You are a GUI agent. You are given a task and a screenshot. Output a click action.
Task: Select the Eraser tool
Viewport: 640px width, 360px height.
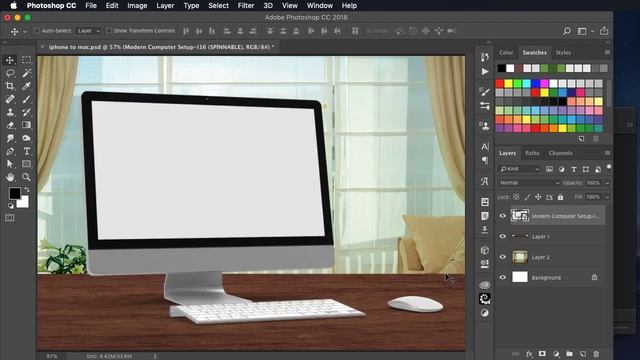click(10, 125)
